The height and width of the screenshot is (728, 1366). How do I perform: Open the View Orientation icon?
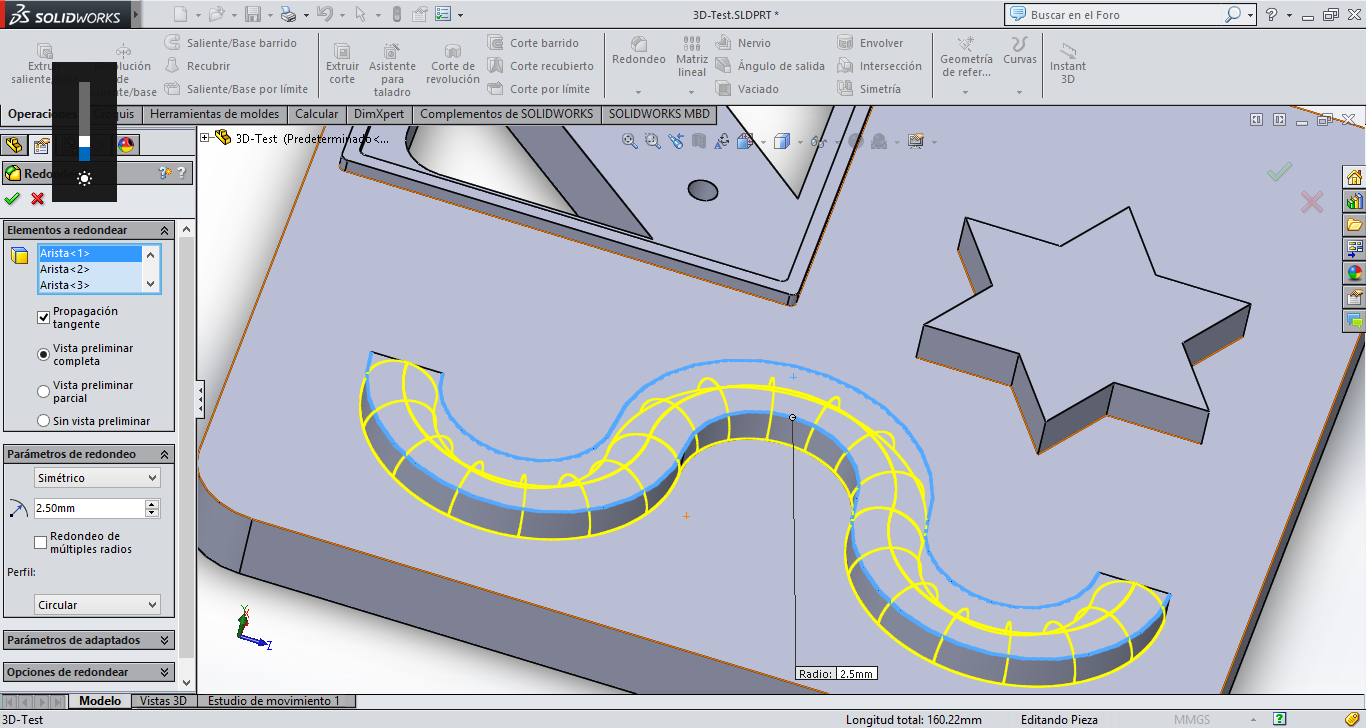click(x=745, y=141)
